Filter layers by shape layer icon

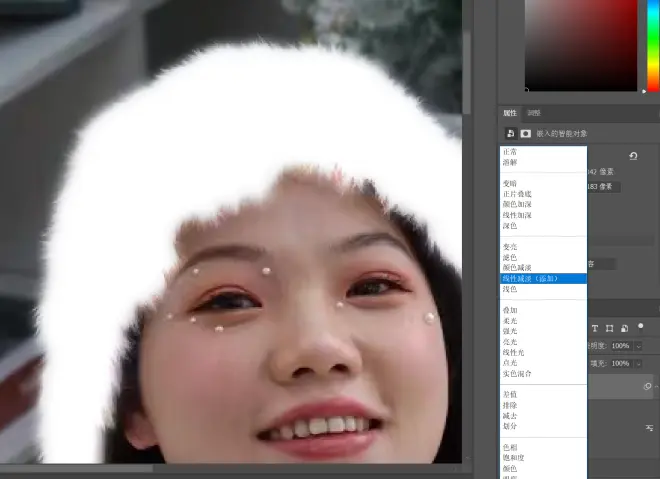[609, 328]
